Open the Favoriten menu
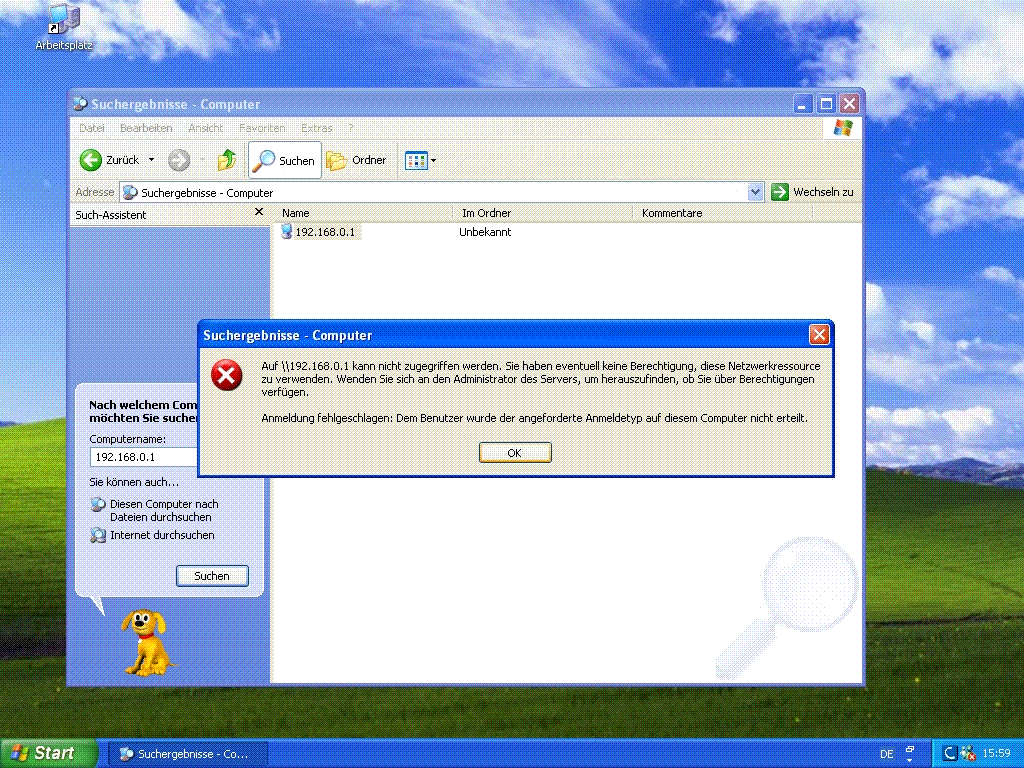Image resolution: width=1024 pixels, height=768 pixels. pos(262,128)
